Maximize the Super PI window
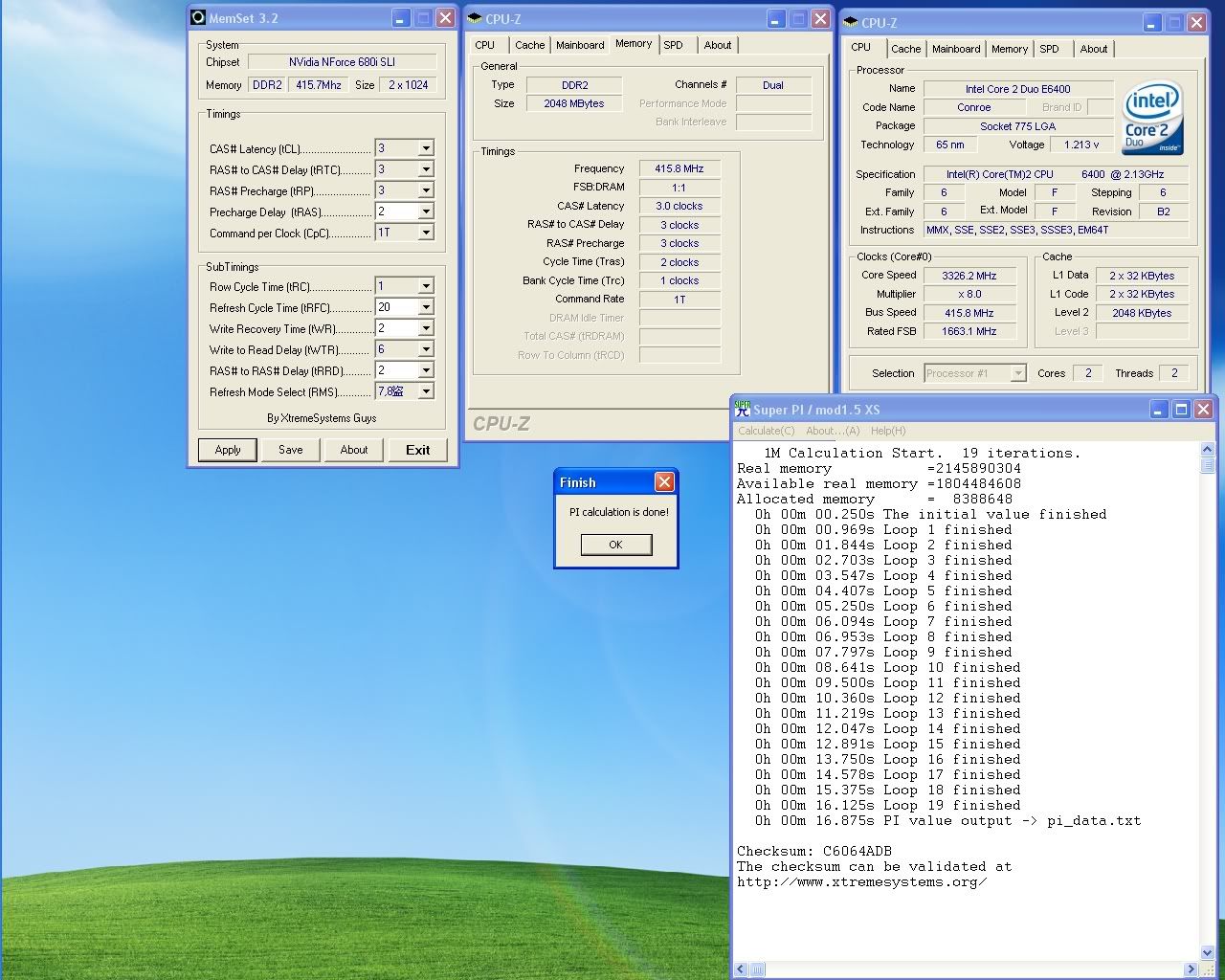Viewport: 1225px width, 980px height. coord(1181,409)
